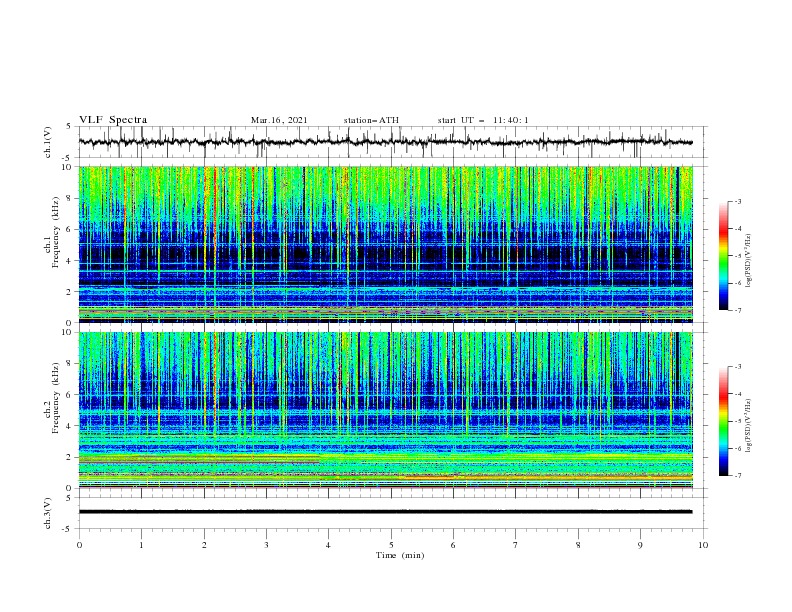
Task: Click ch.1 color bar tick "-6"
Action: [x=738, y=283]
